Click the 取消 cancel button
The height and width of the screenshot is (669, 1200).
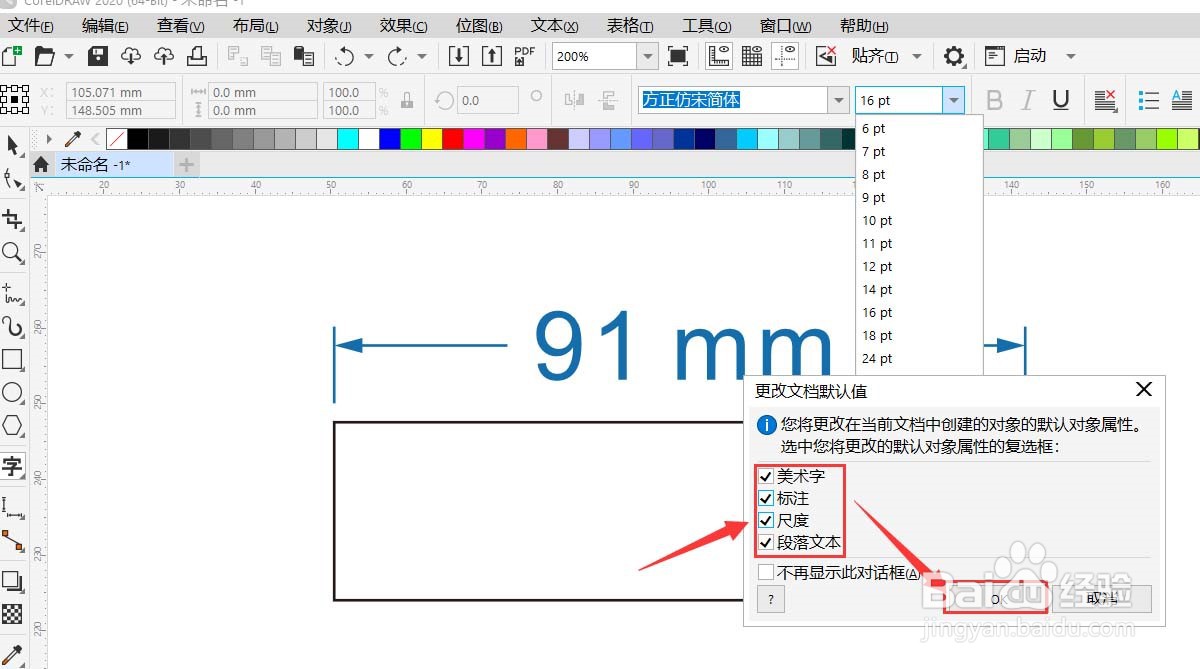[x=1103, y=598]
